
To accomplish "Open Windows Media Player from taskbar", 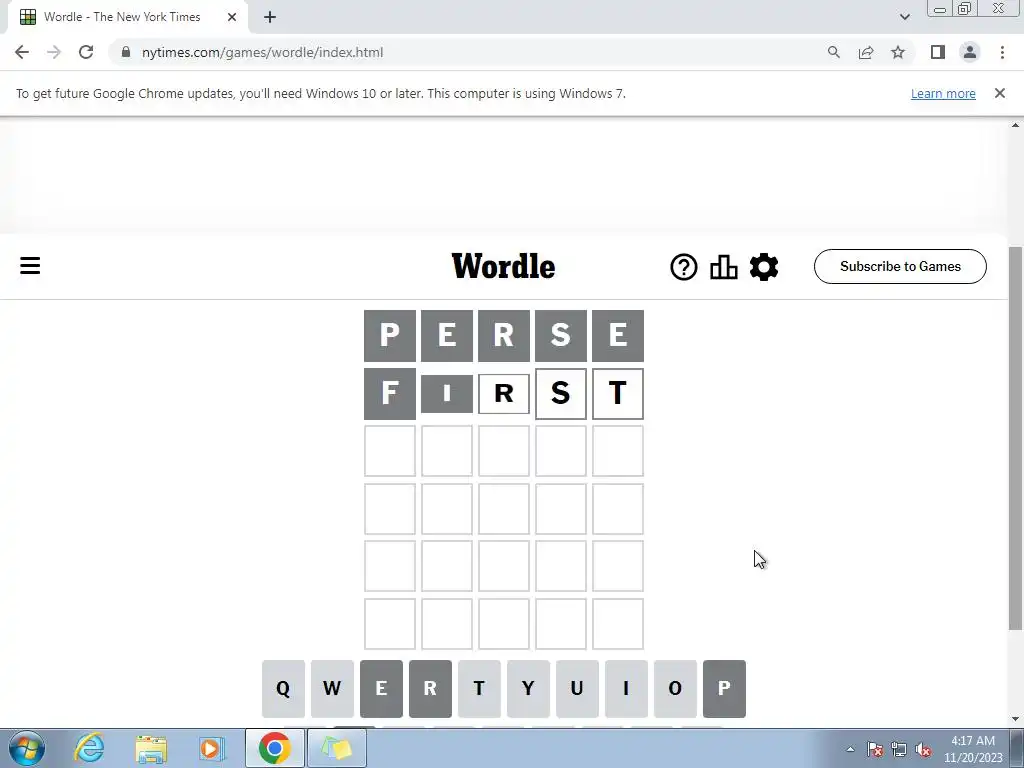I will click(212, 748).
